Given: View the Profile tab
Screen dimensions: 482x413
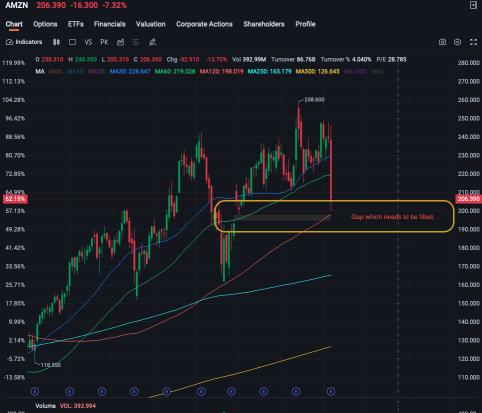Looking at the screenshot, I should (x=305, y=24).
